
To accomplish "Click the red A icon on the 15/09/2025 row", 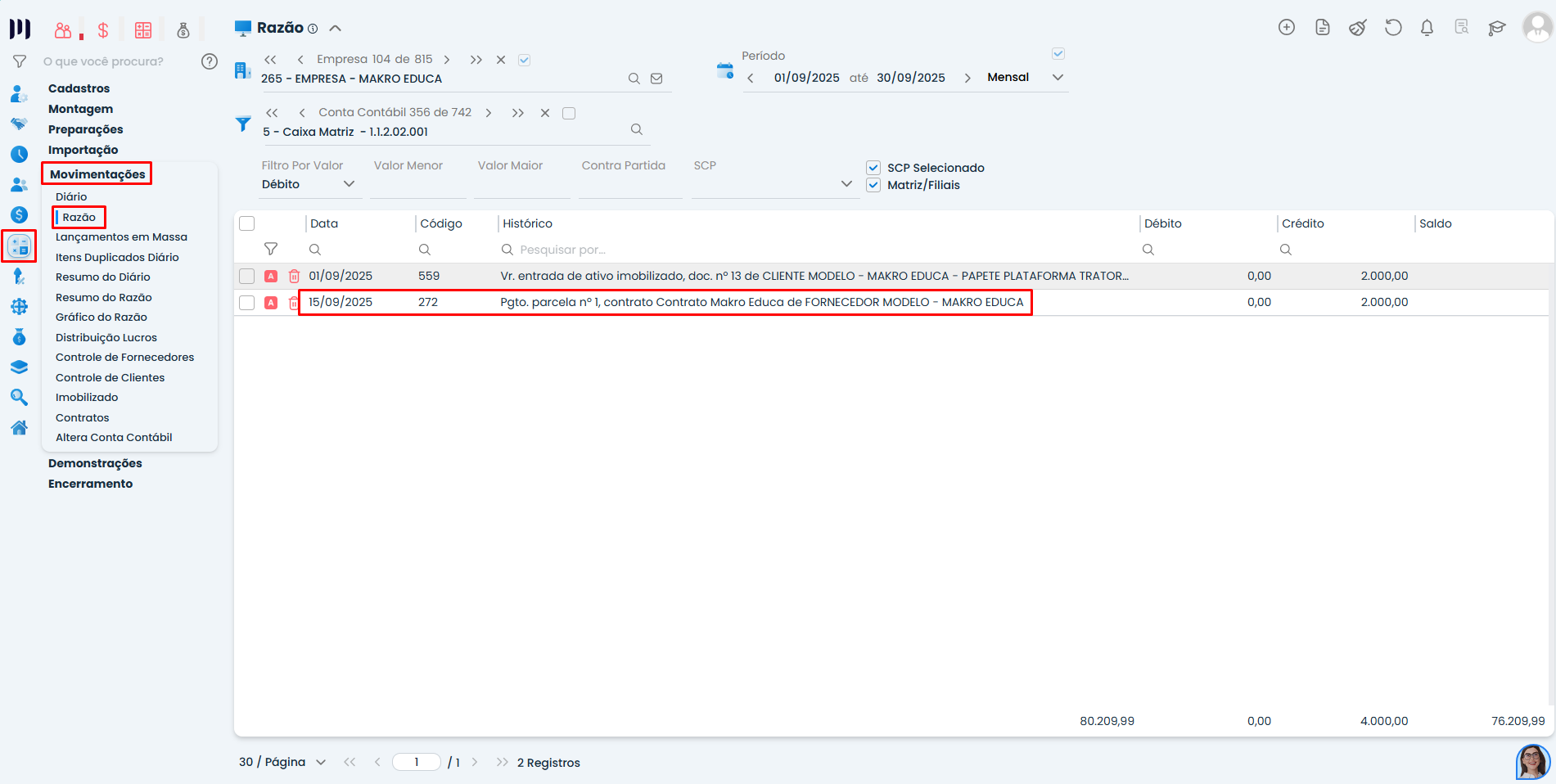I will coord(271,303).
